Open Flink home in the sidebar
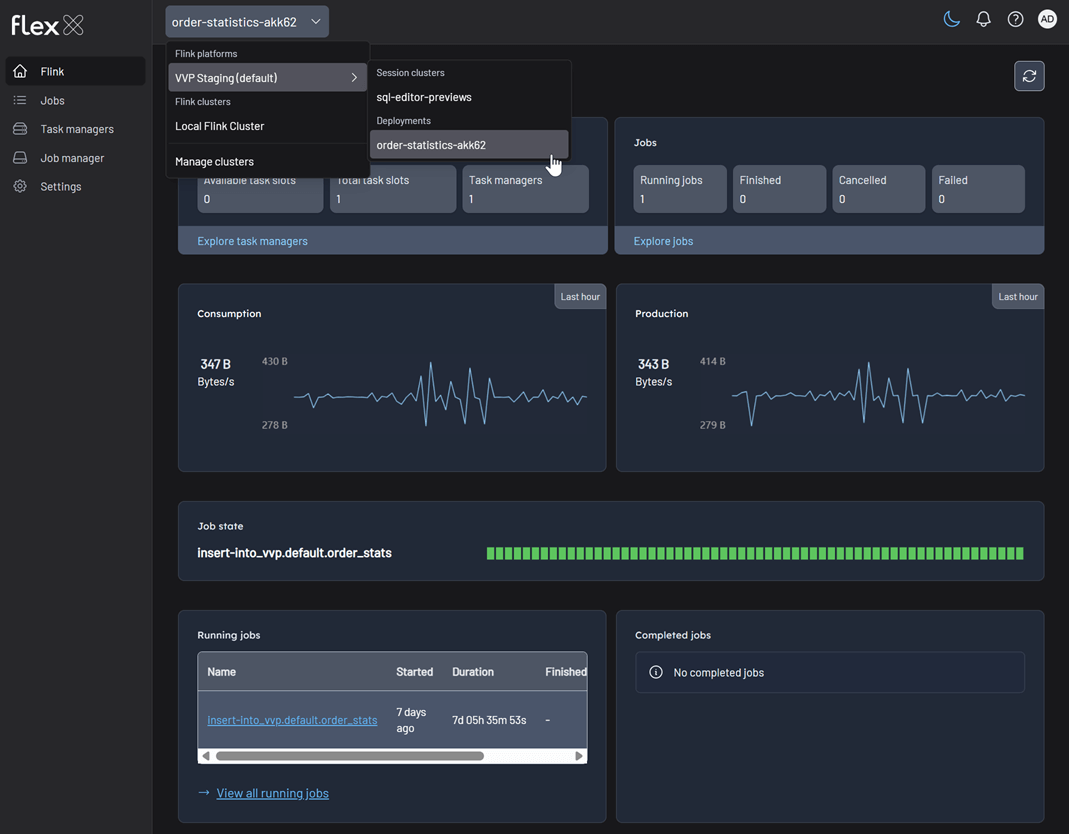The height and width of the screenshot is (834, 1069). [x=52, y=72]
